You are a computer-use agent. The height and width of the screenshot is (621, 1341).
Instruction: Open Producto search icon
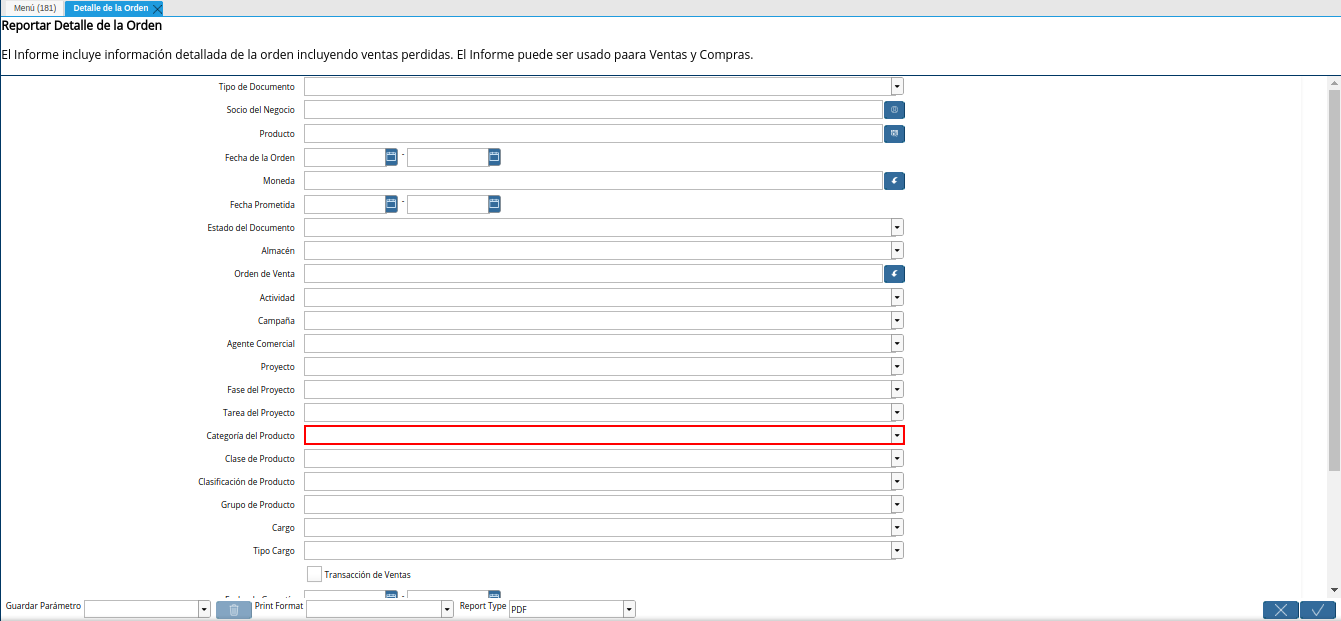(894, 133)
